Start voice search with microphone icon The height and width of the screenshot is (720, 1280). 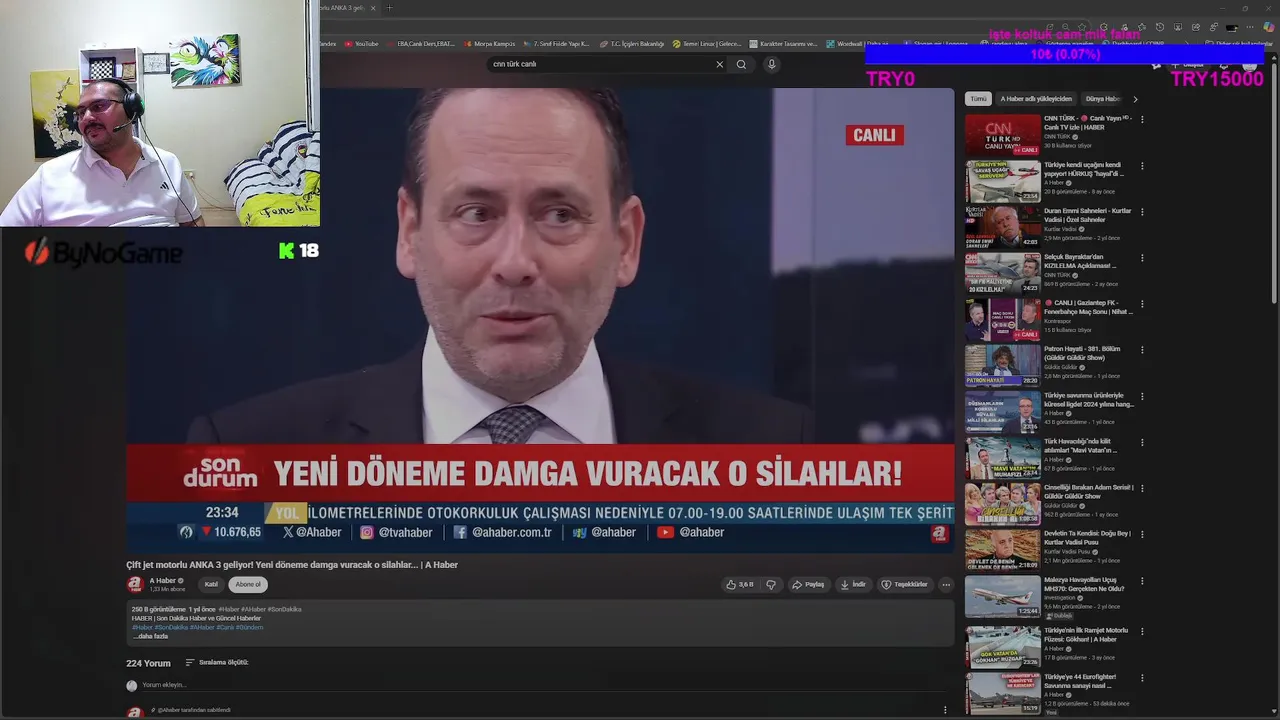771,64
